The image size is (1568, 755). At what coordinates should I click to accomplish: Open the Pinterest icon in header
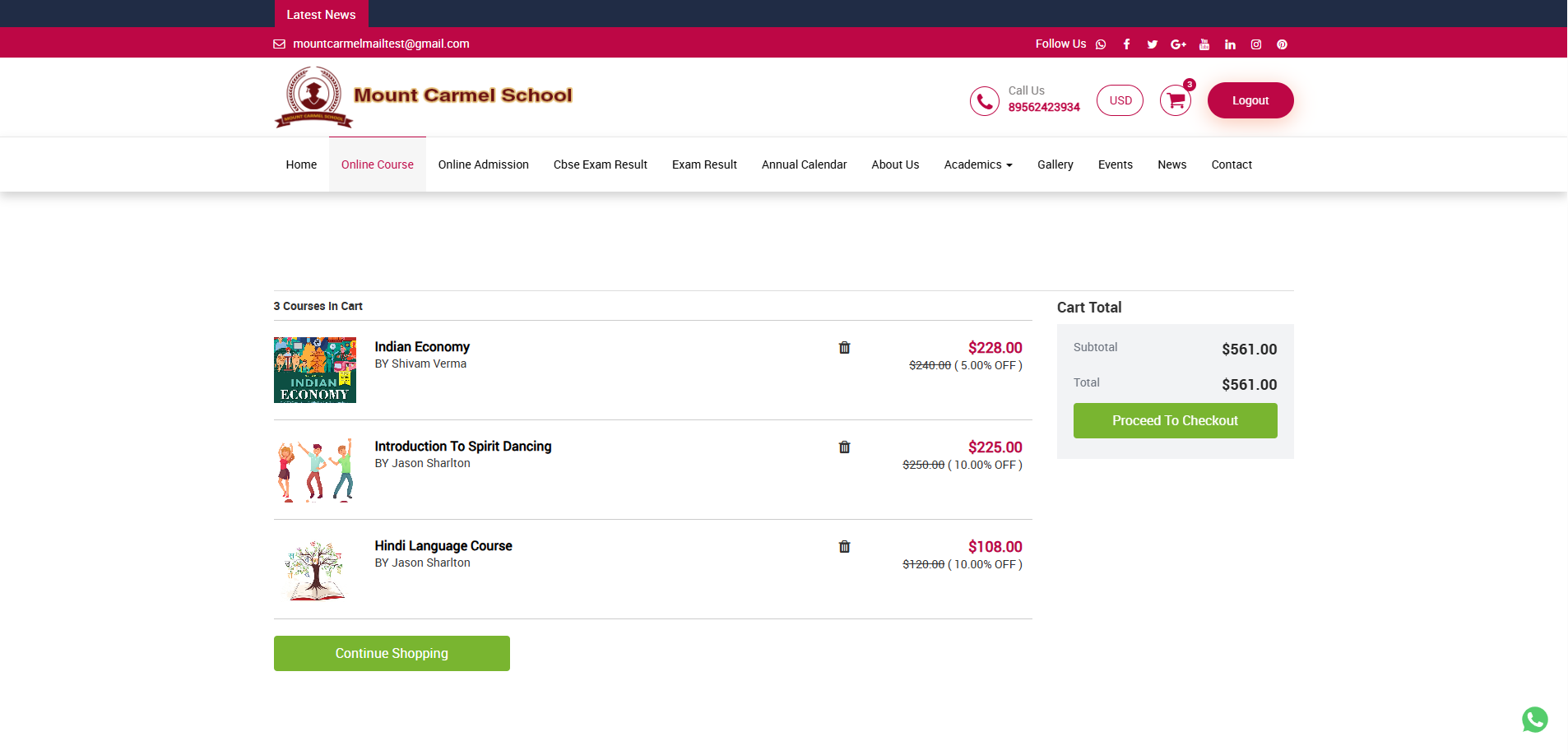click(x=1282, y=44)
